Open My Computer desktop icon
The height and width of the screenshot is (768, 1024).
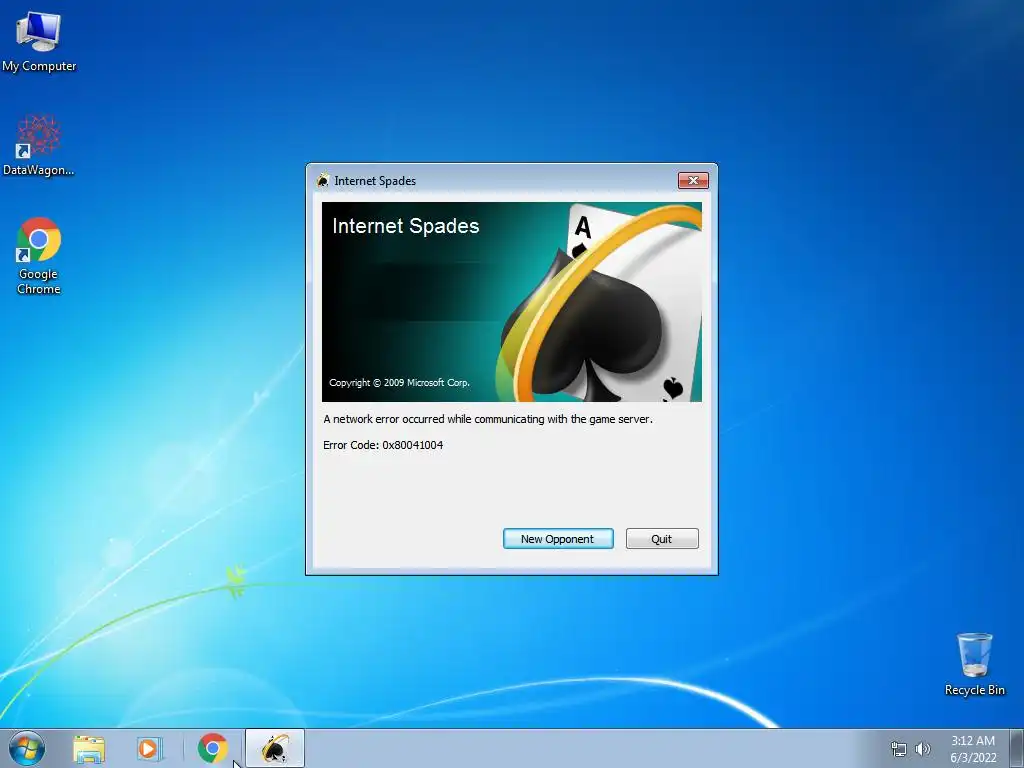39,42
